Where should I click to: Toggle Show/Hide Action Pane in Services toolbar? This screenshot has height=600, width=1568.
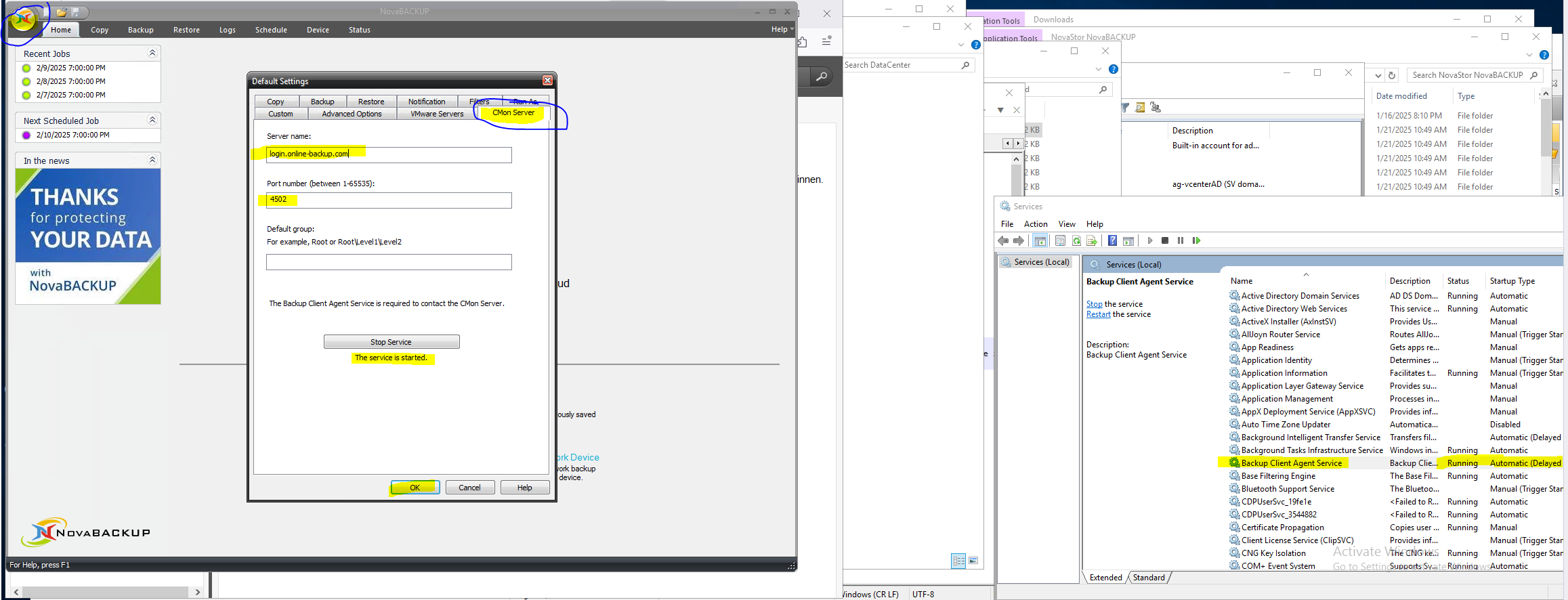[1128, 240]
